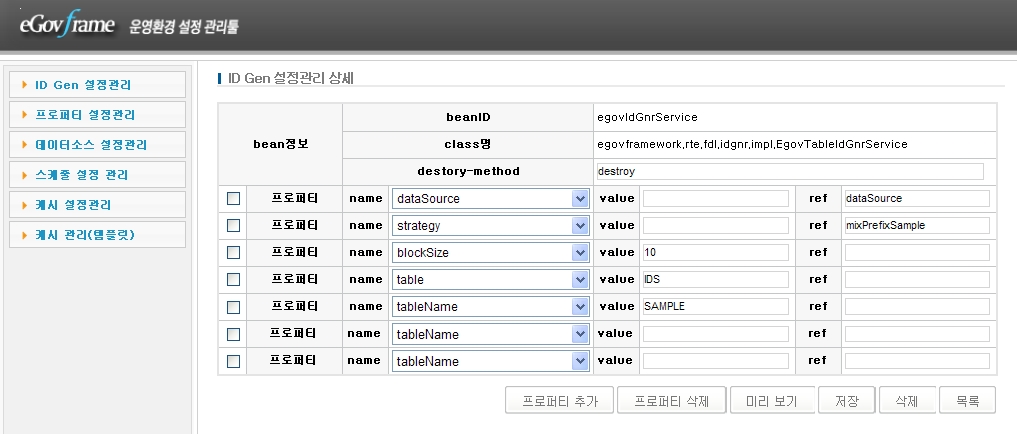
Task: Click the eGovFrame logo
Action: tap(67, 25)
